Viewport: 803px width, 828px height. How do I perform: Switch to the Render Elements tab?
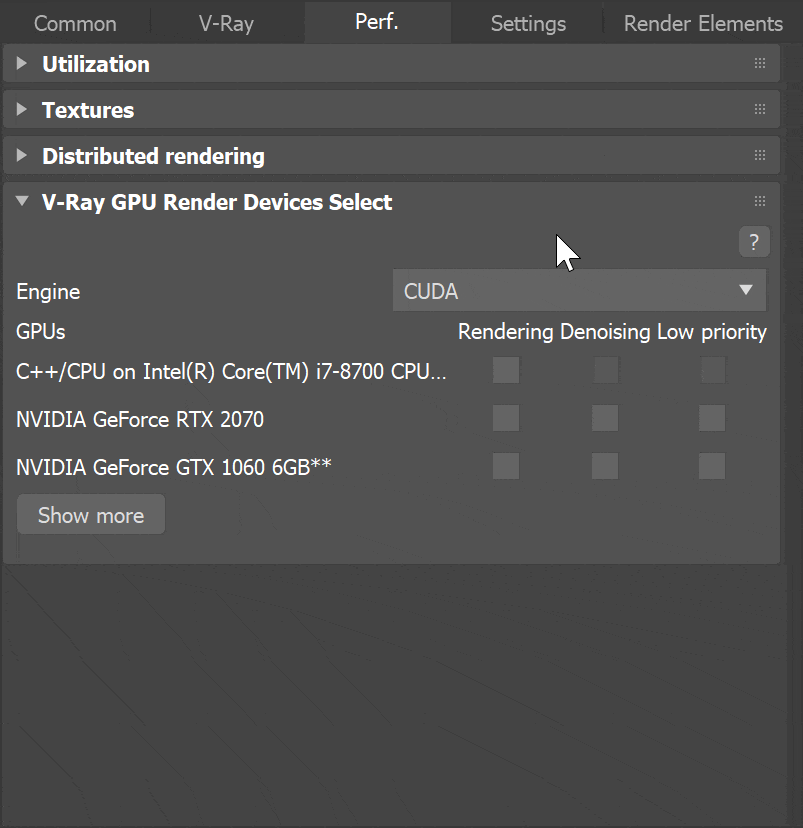702,22
